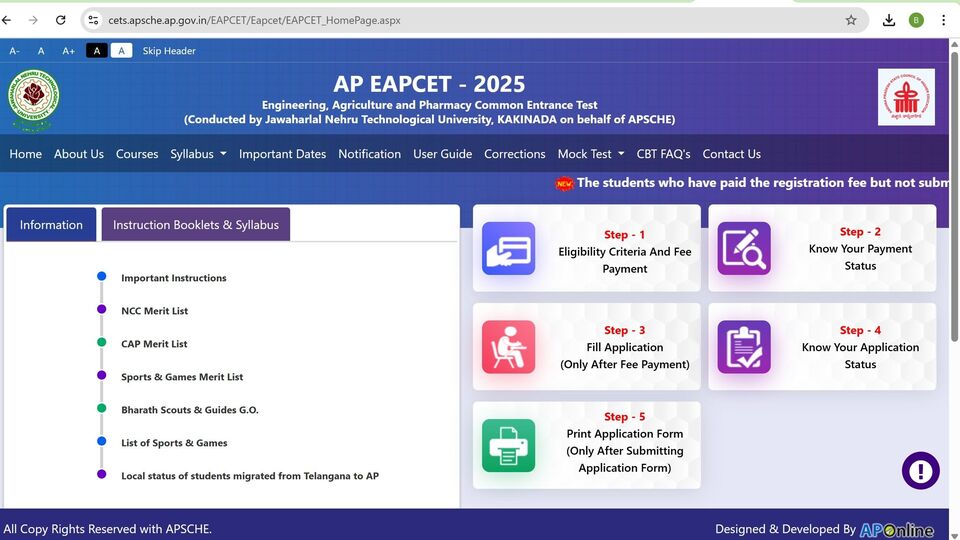
Task: Open Notification menu item
Action: tap(370, 154)
